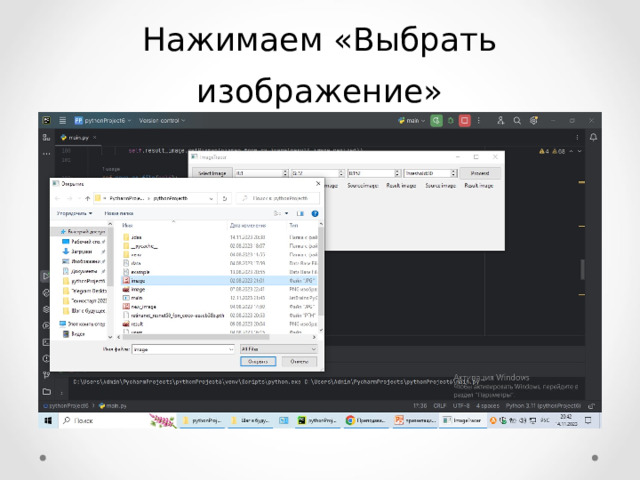Viewport: 640px width, 480px height.
Task: Open Git tool window icon
Action: tap(46, 375)
